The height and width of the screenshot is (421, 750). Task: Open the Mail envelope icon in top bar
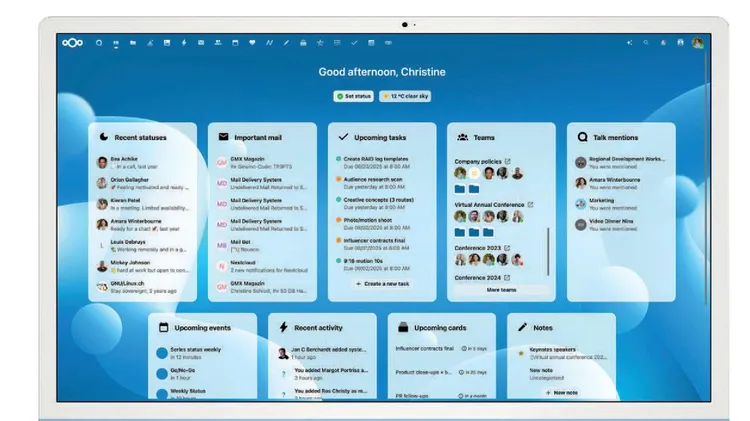coord(201,43)
